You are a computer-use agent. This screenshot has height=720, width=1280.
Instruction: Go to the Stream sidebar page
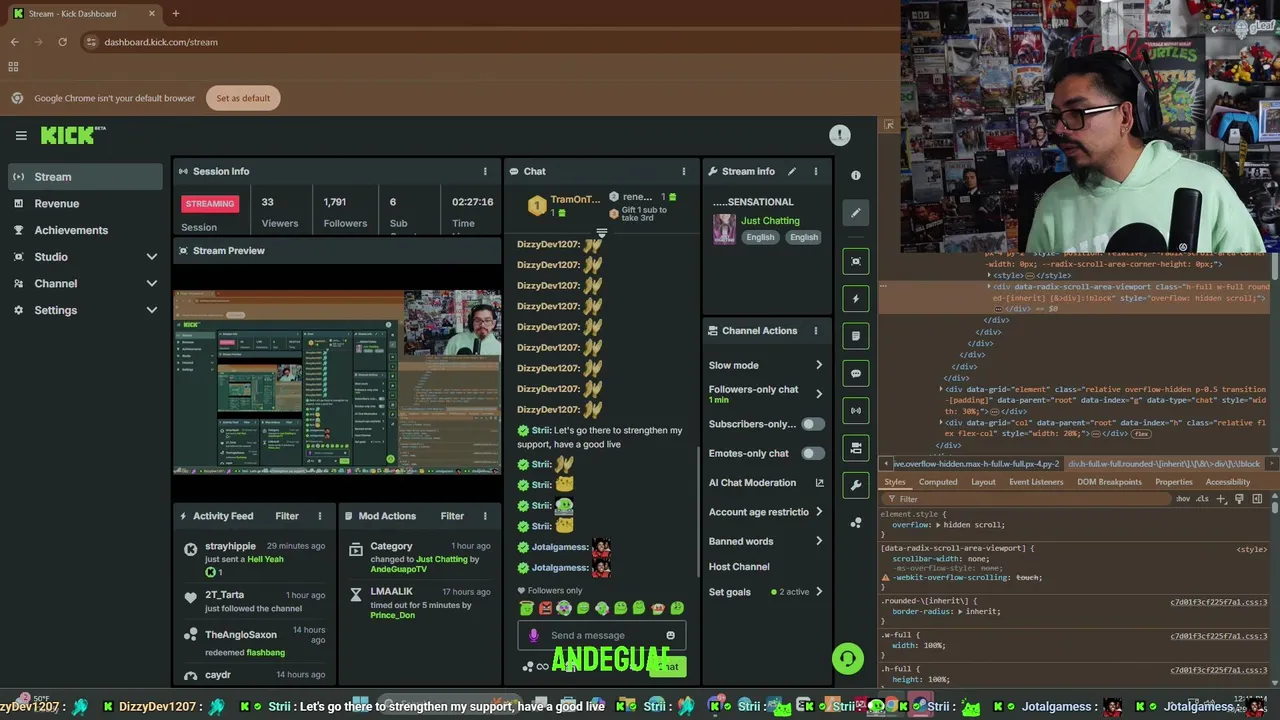[x=85, y=177]
